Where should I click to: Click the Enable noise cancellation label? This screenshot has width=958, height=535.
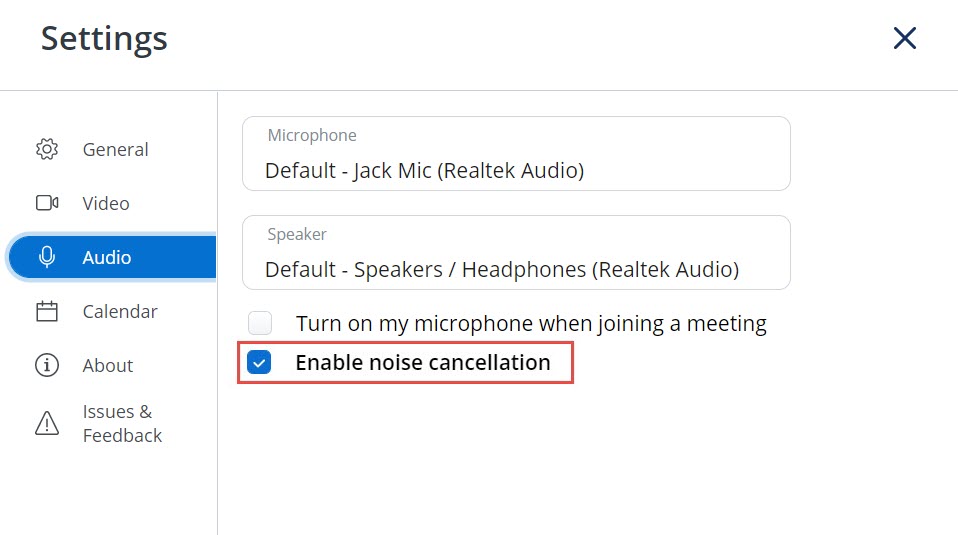pos(423,362)
